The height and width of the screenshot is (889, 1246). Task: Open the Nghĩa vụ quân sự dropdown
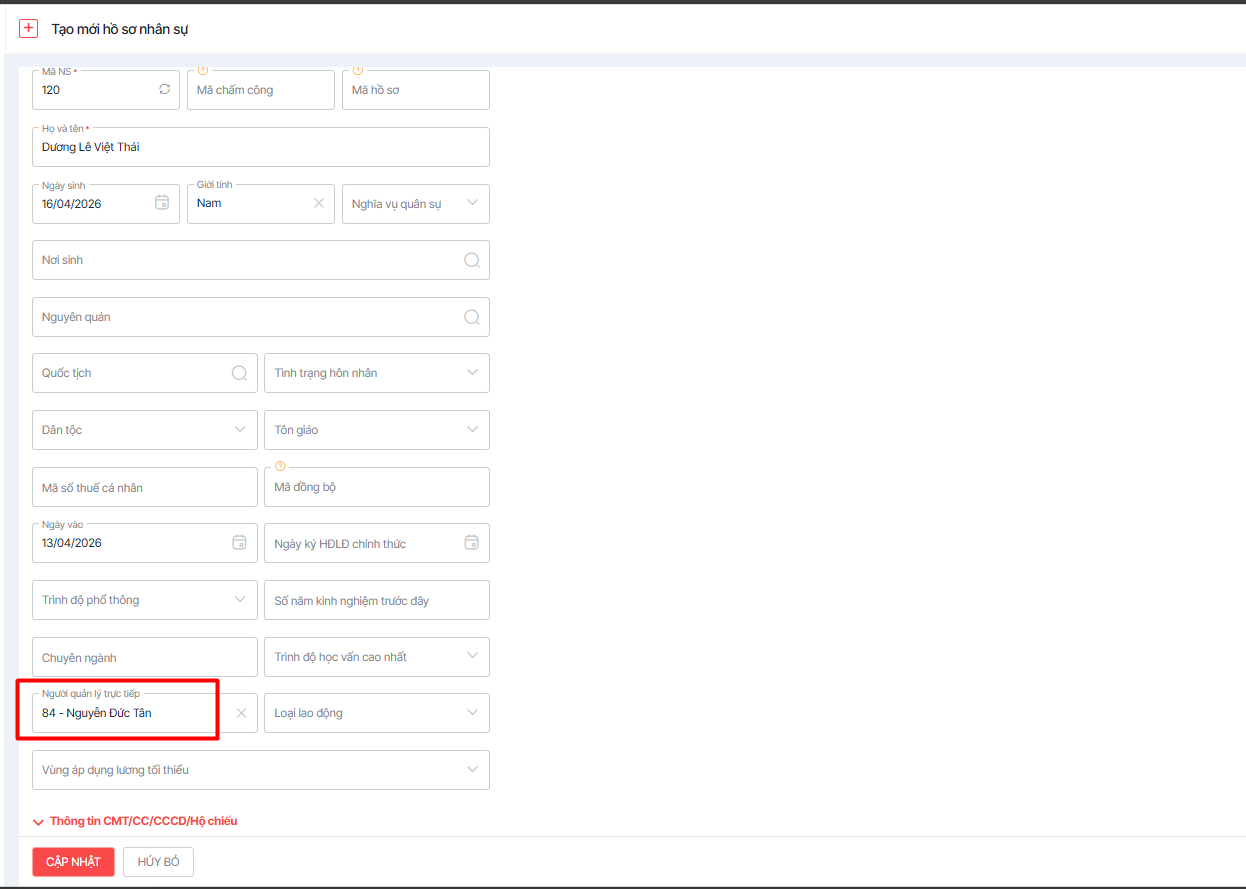tap(472, 203)
